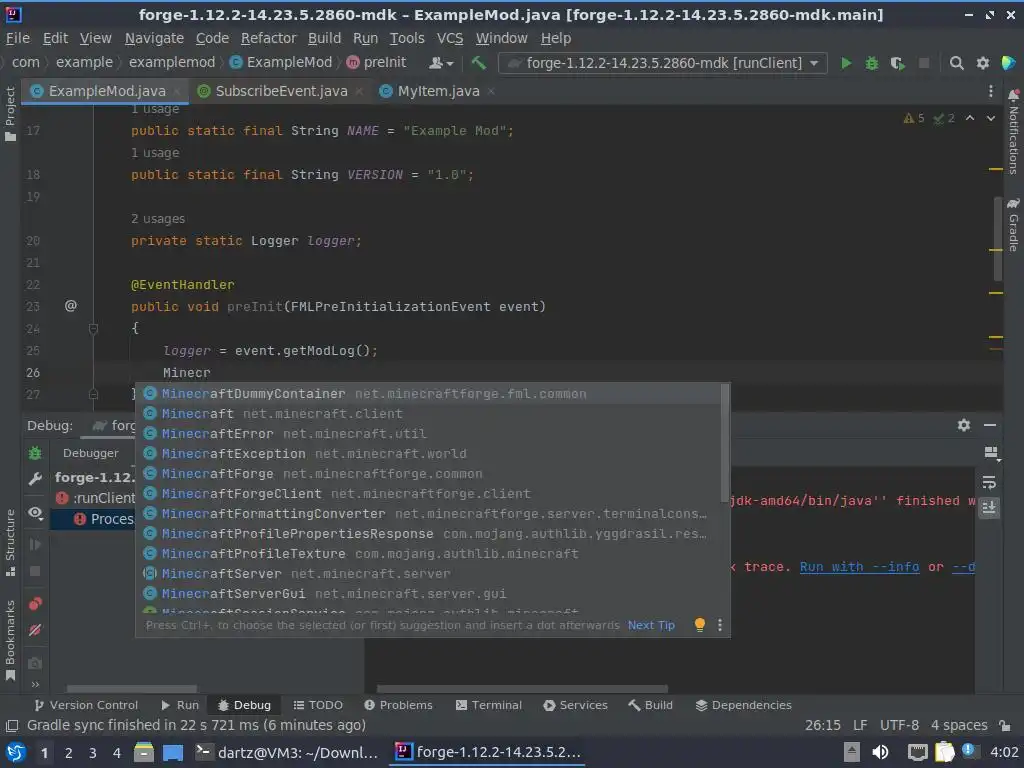Open the TODO tool window button
The width and height of the screenshot is (1024, 768).
[318, 705]
